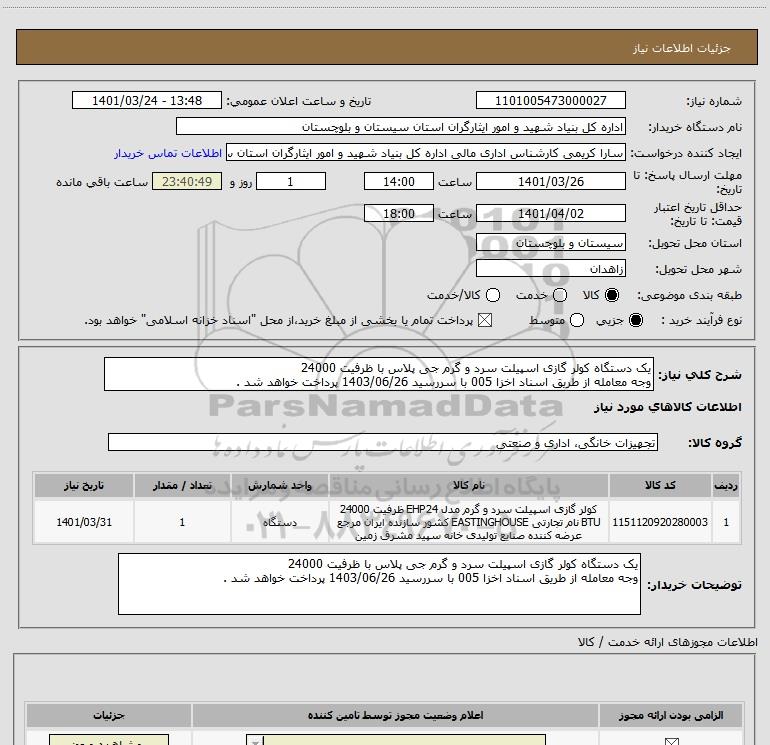
Task: Click the general need description text box
Action: pyautogui.click(x=379, y=375)
